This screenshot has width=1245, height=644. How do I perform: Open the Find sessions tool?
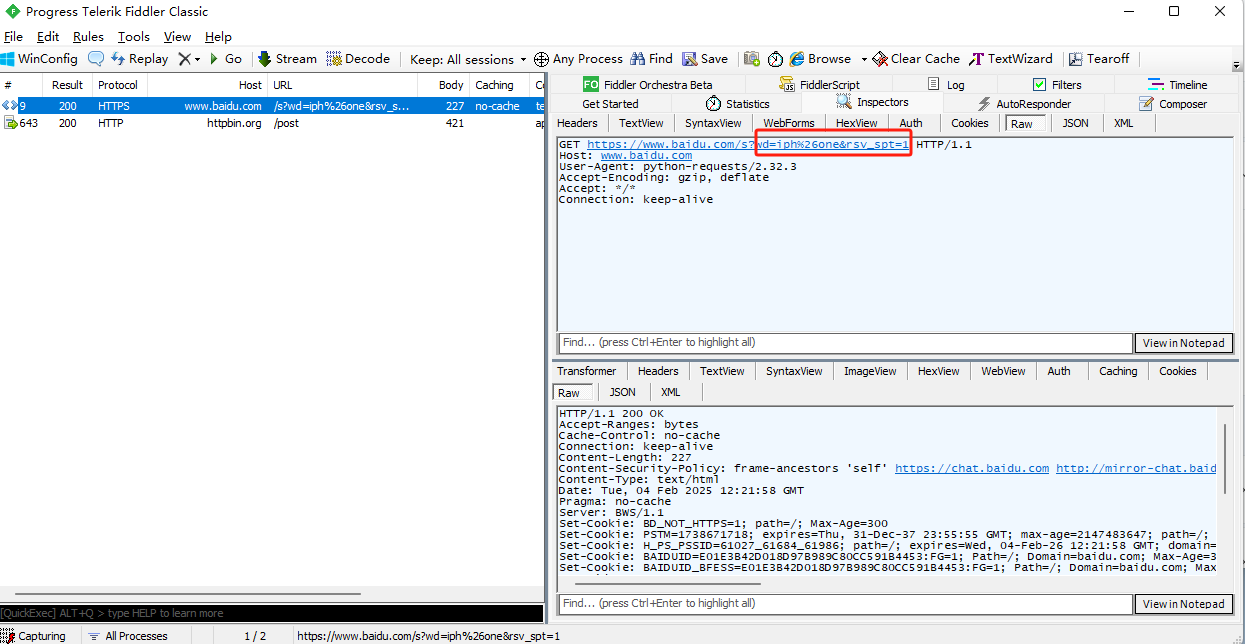652,59
